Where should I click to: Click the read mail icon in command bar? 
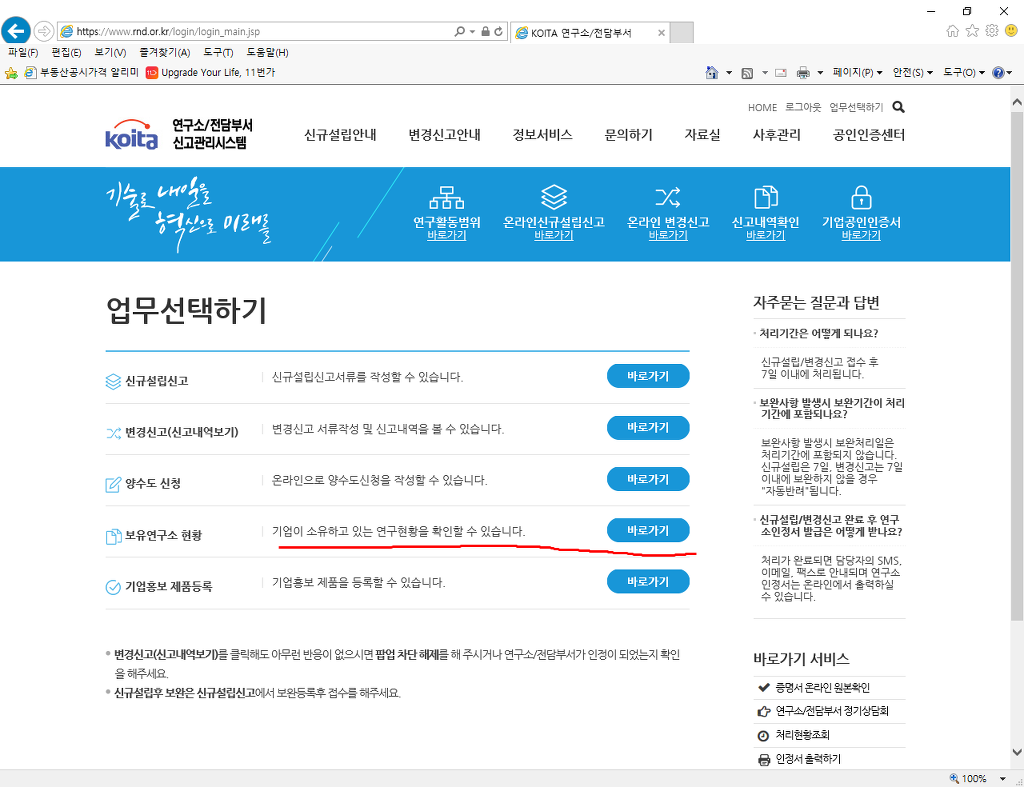(x=780, y=72)
